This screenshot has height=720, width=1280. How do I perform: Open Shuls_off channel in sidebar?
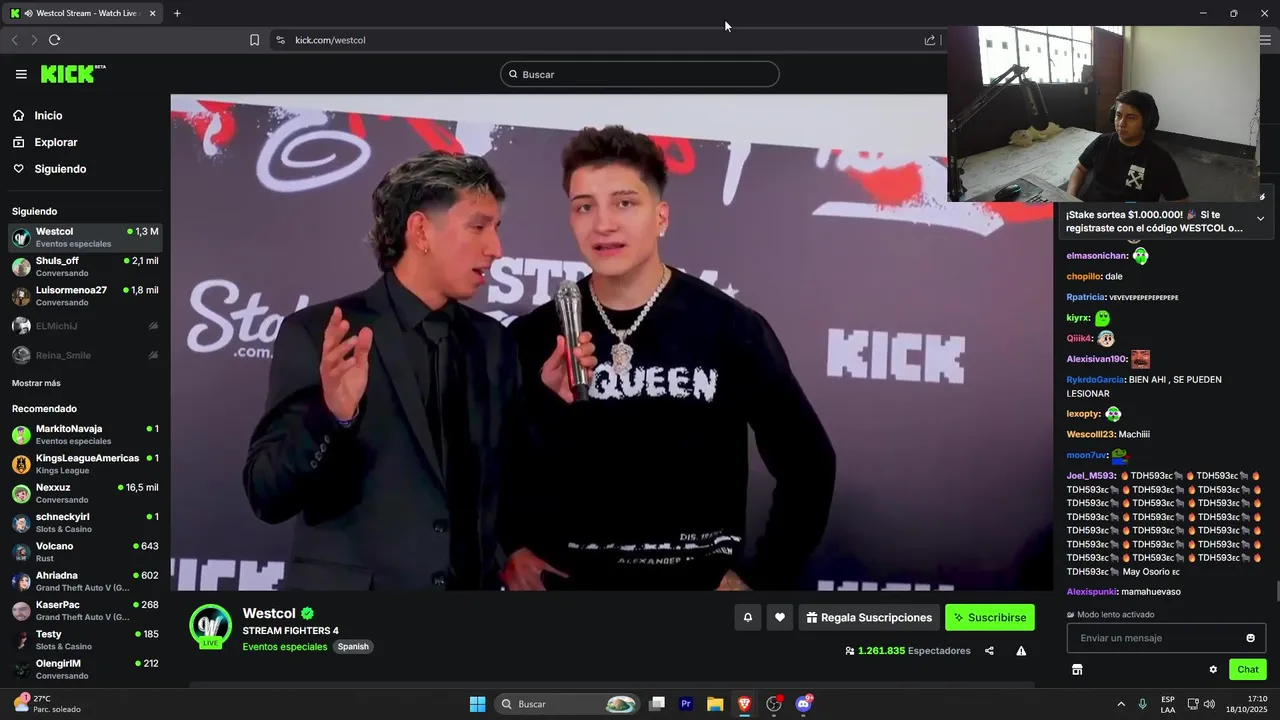click(x=85, y=266)
